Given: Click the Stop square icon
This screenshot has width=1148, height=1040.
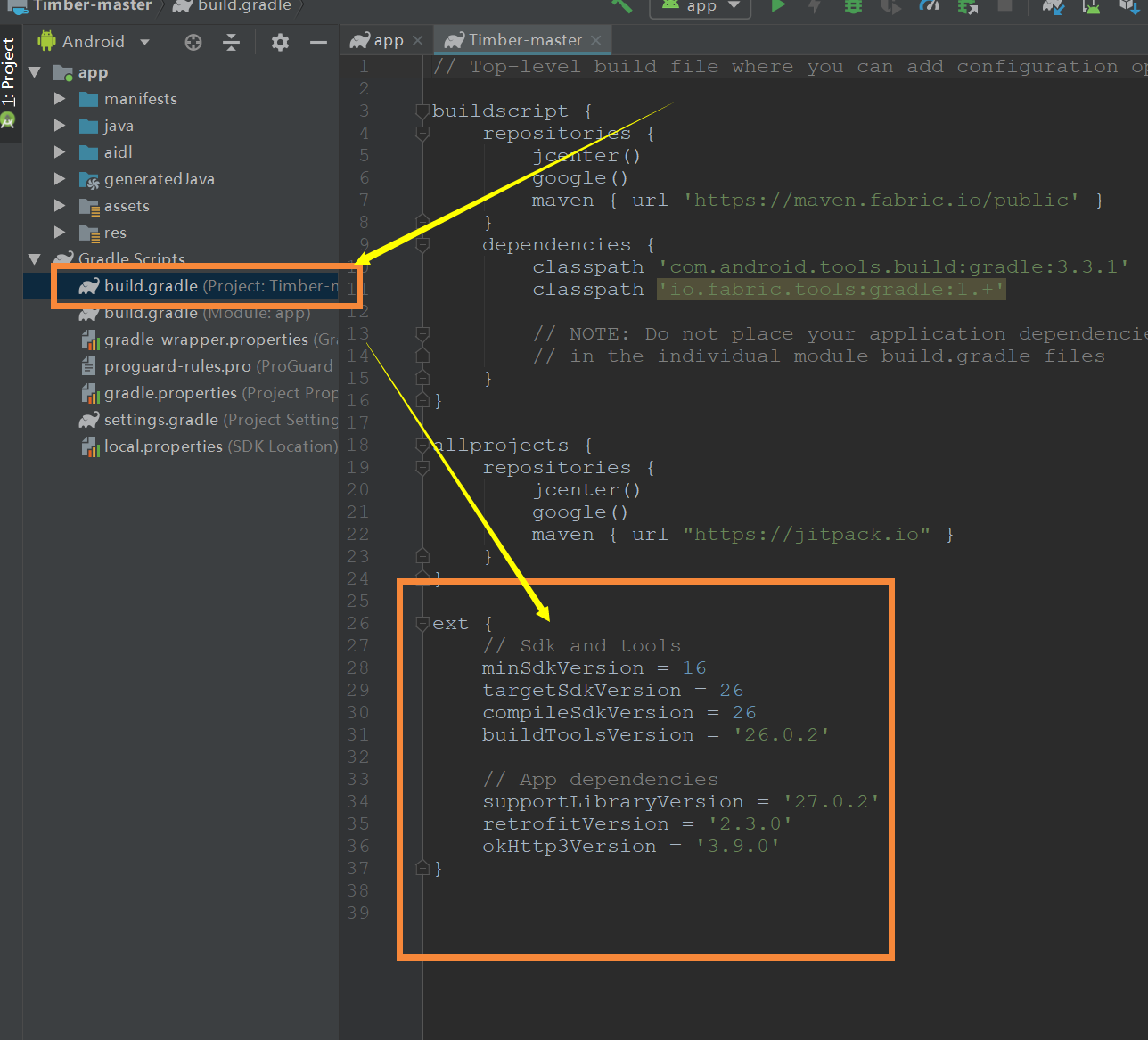Looking at the screenshot, I should [1004, 5].
